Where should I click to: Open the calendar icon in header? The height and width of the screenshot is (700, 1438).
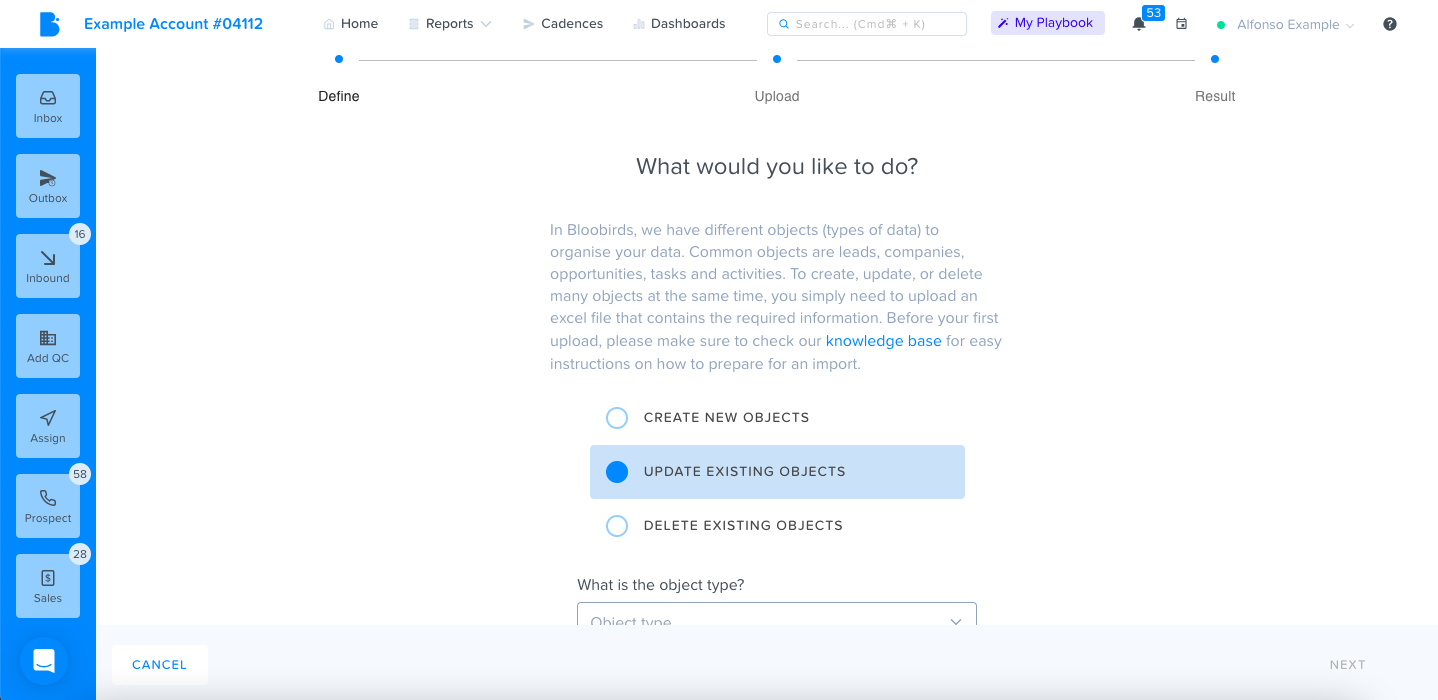tap(1181, 24)
